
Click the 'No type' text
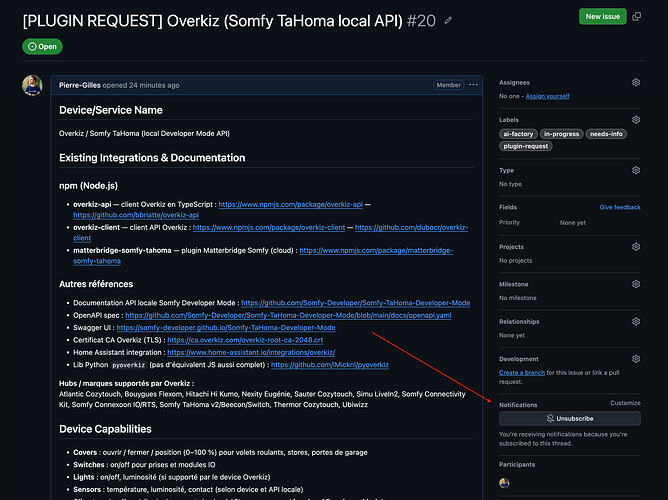(510, 184)
